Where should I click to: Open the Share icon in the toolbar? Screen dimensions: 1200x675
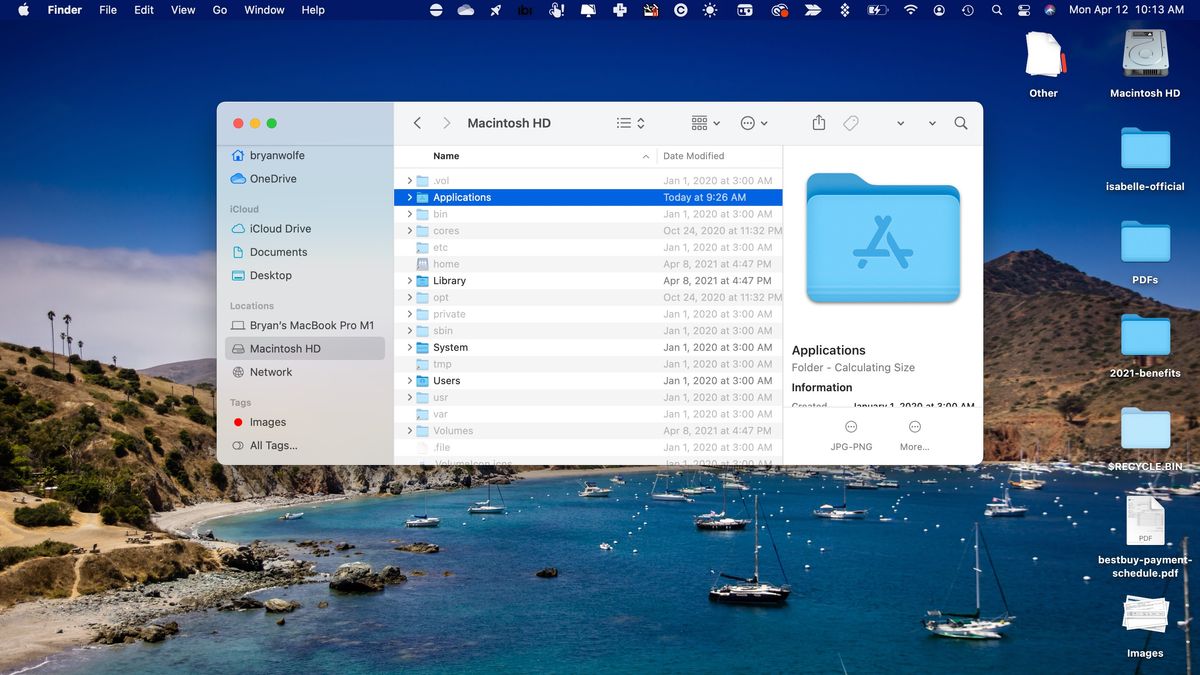(x=818, y=122)
